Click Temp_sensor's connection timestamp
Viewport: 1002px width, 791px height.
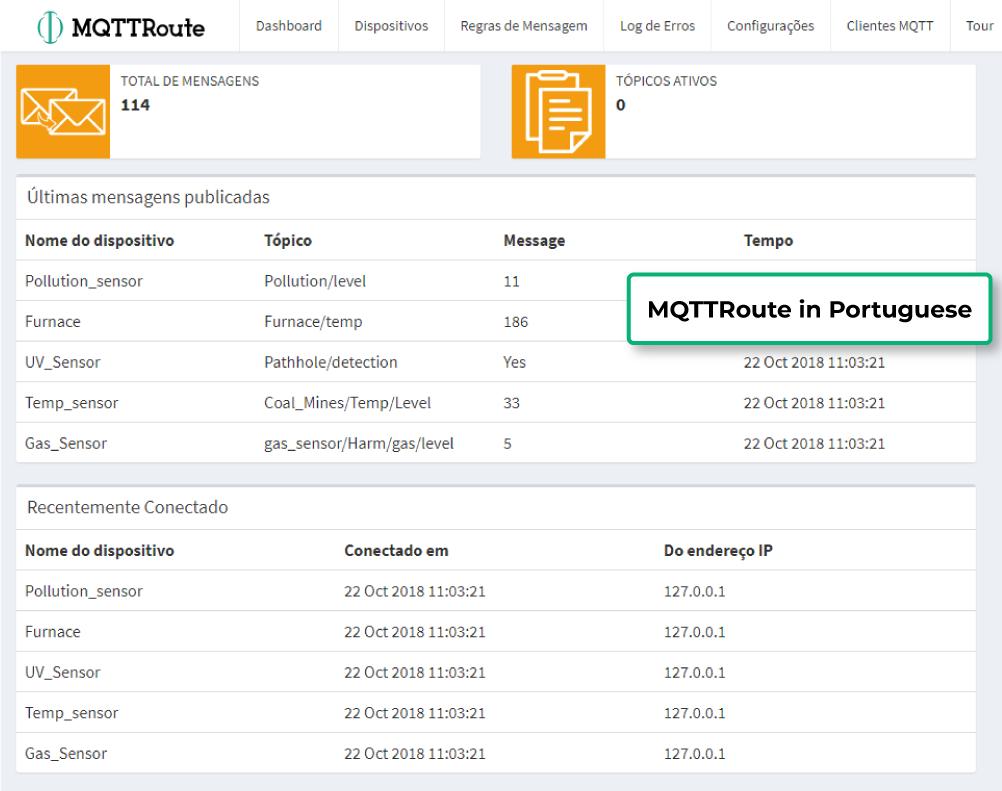pyautogui.click(x=415, y=713)
